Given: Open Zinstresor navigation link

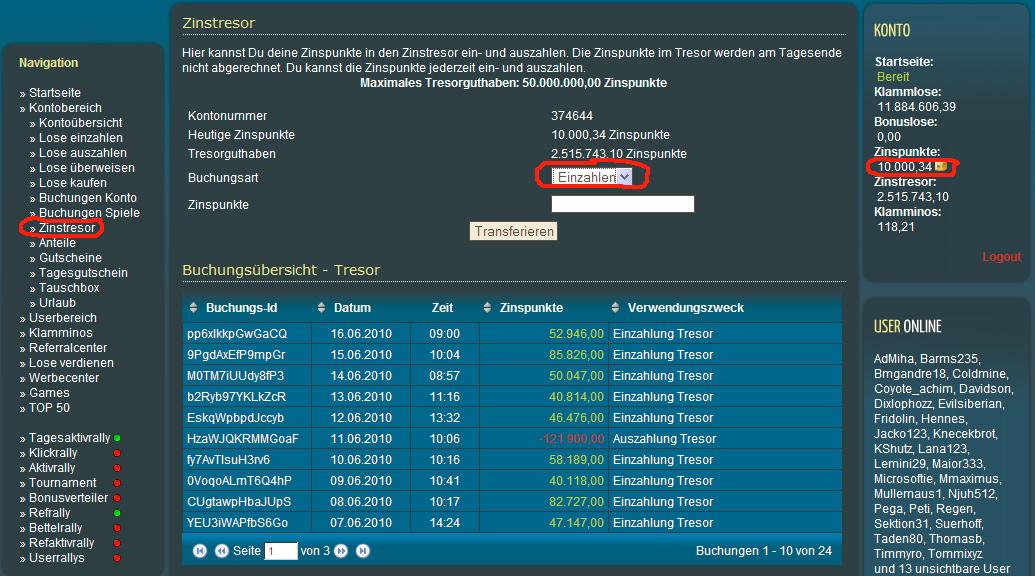Looking at the screenshot, I should [x=67, y=228].
